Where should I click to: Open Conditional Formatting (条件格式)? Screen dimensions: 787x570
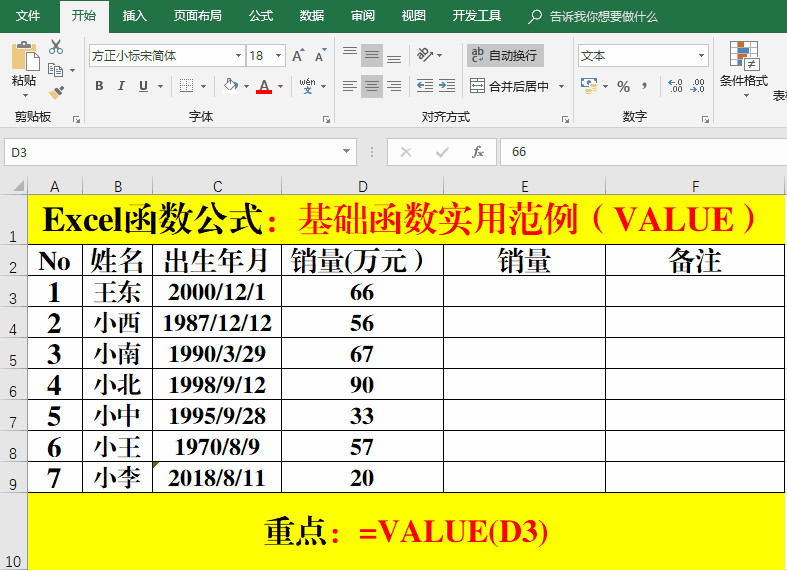point(744,69)
